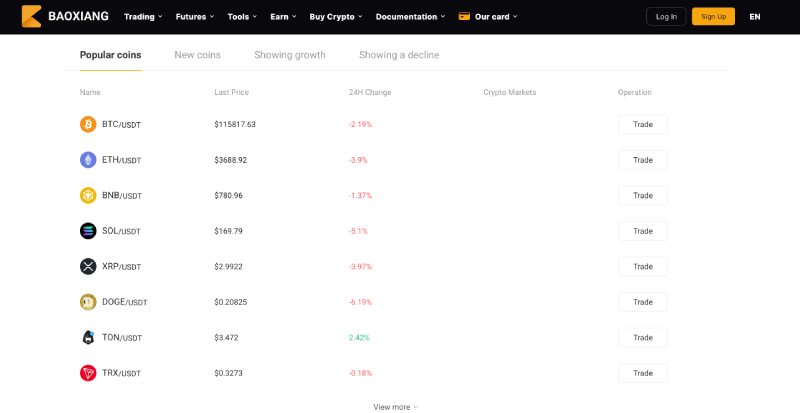Click the BTC/USDT pair name
This screenshot has width=800, height=413.
click(121, 125)
